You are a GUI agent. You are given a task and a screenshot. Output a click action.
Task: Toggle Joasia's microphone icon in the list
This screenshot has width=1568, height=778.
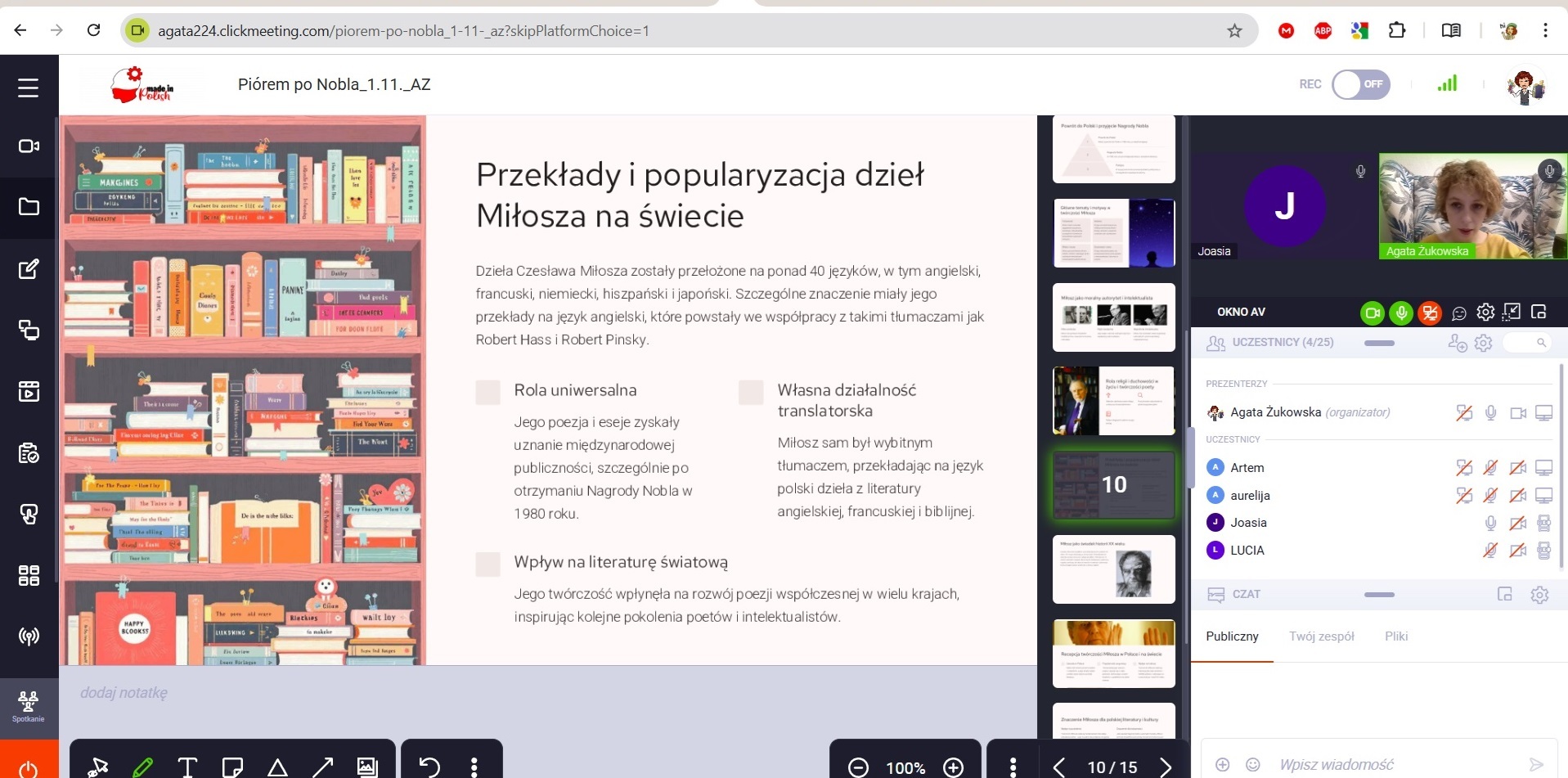click(x=1491, y=523)
